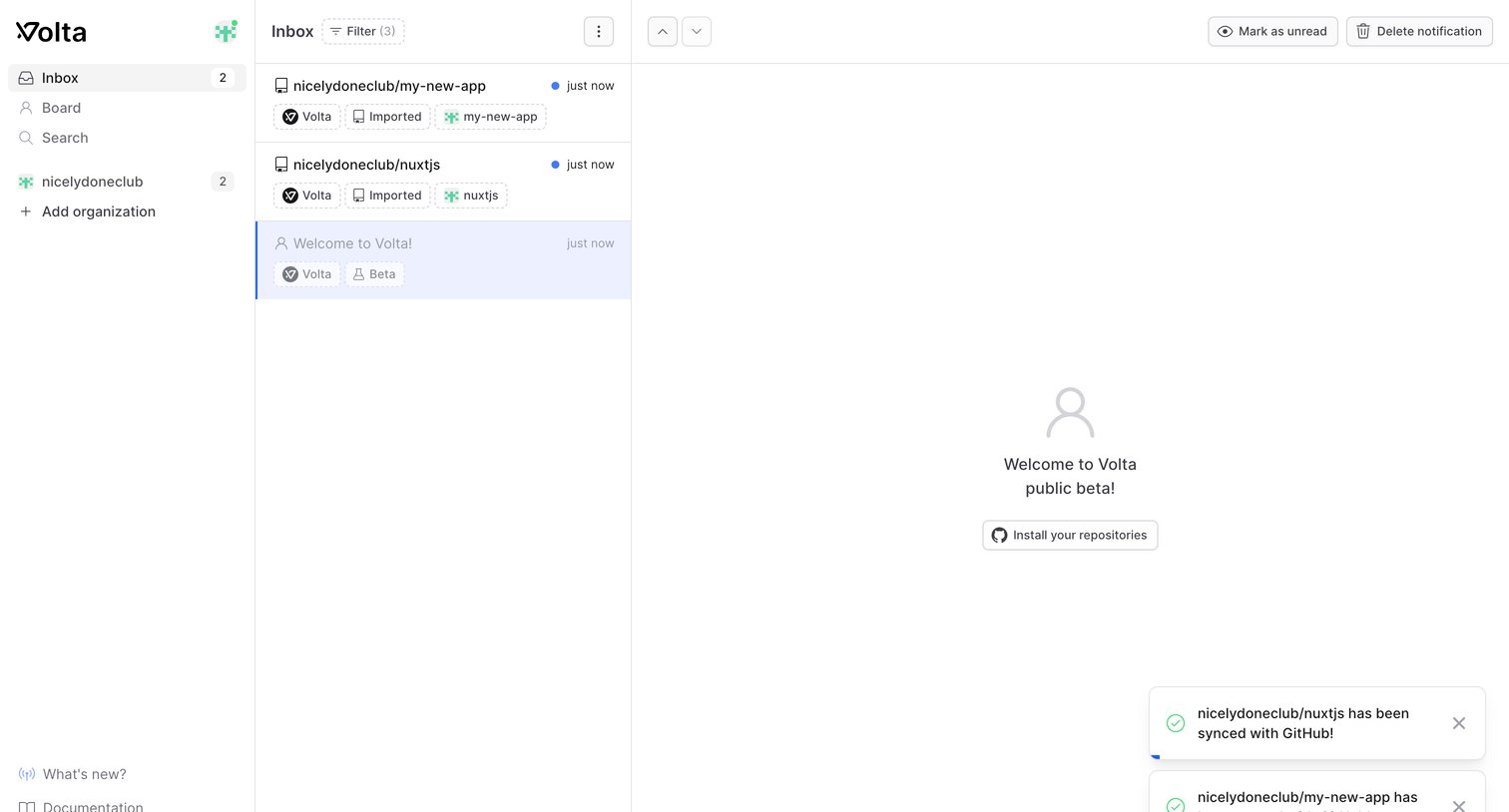1509x812 pixels.
Task: Click the person icon beside Welcome to Volta!
Action: [281, 243]
